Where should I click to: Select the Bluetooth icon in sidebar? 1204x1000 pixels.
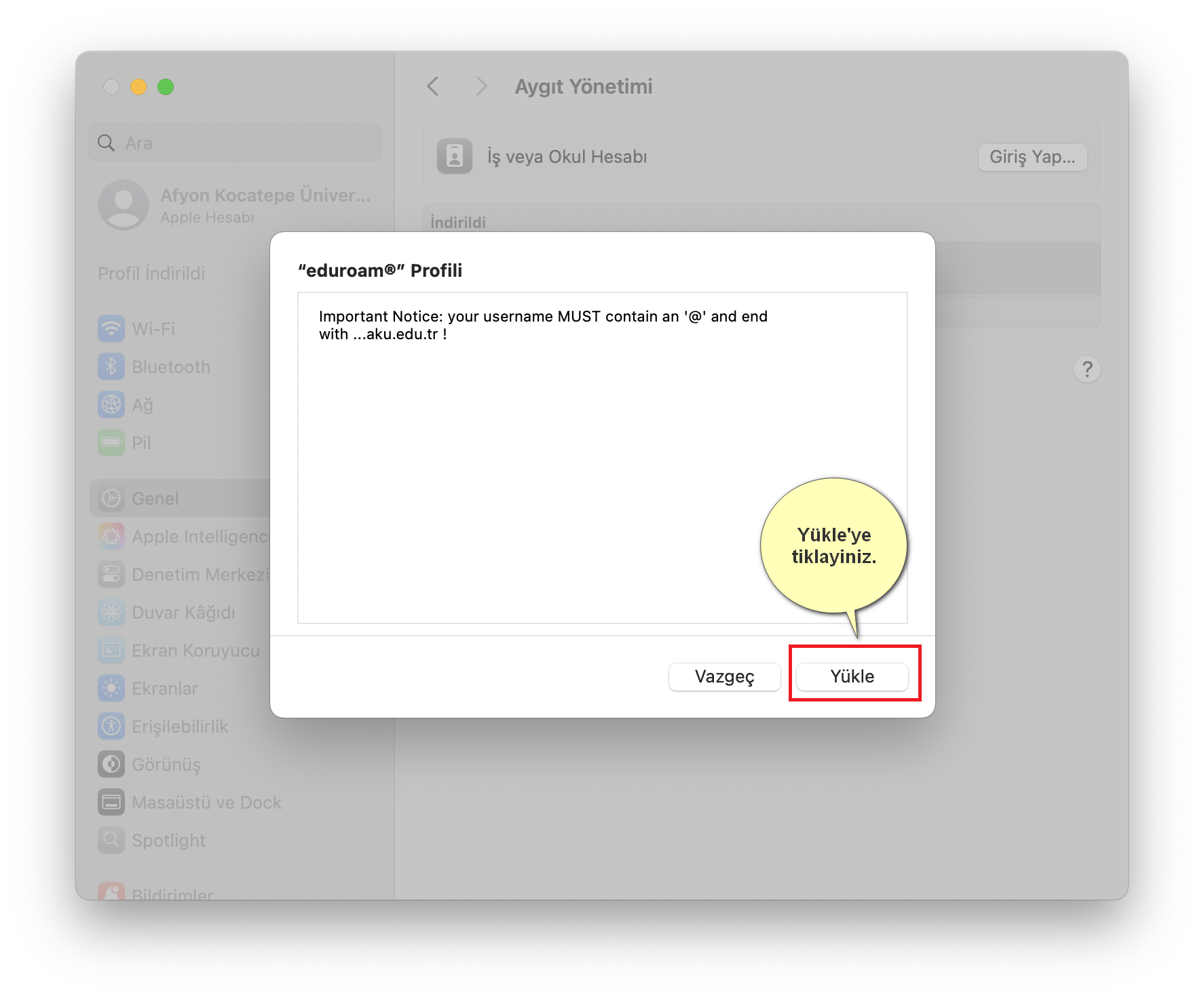pyautogui.click(x=111, y=367)
